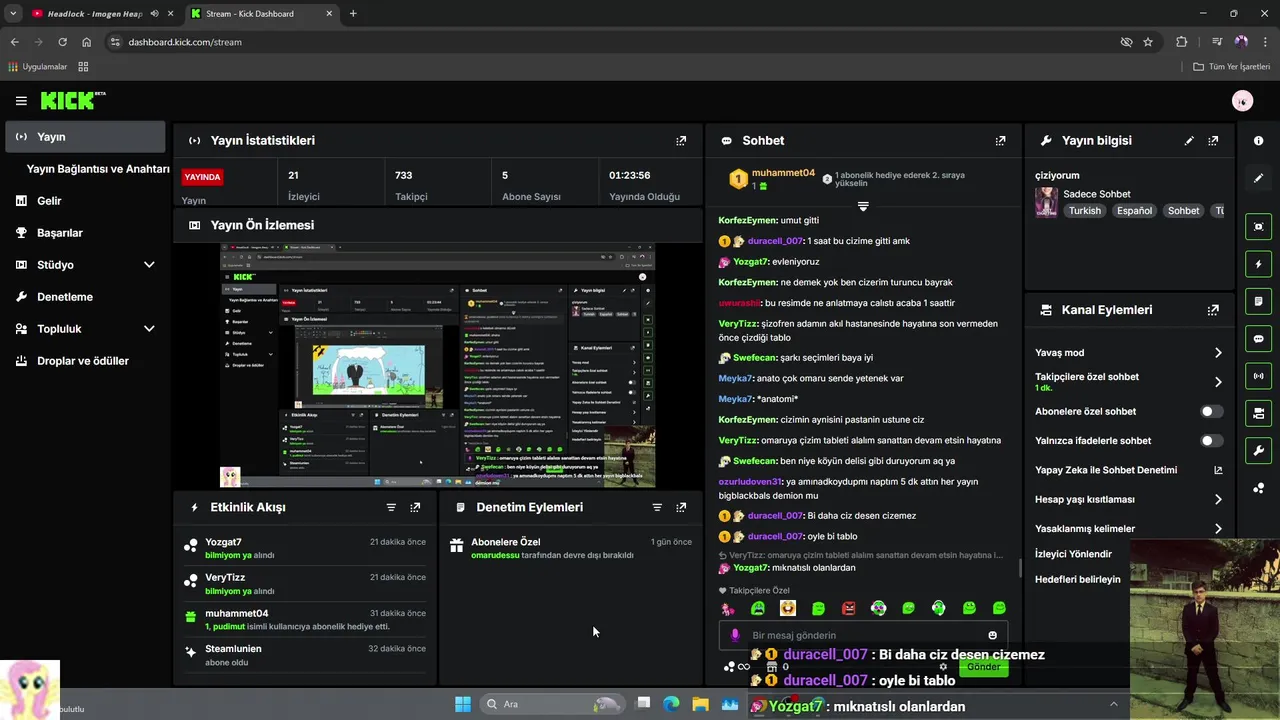The height and width of the screenshot is (720, 1280).
Task: Toggle activity feed lightning widget in sidebar
Action: [x=1259, y=264]
